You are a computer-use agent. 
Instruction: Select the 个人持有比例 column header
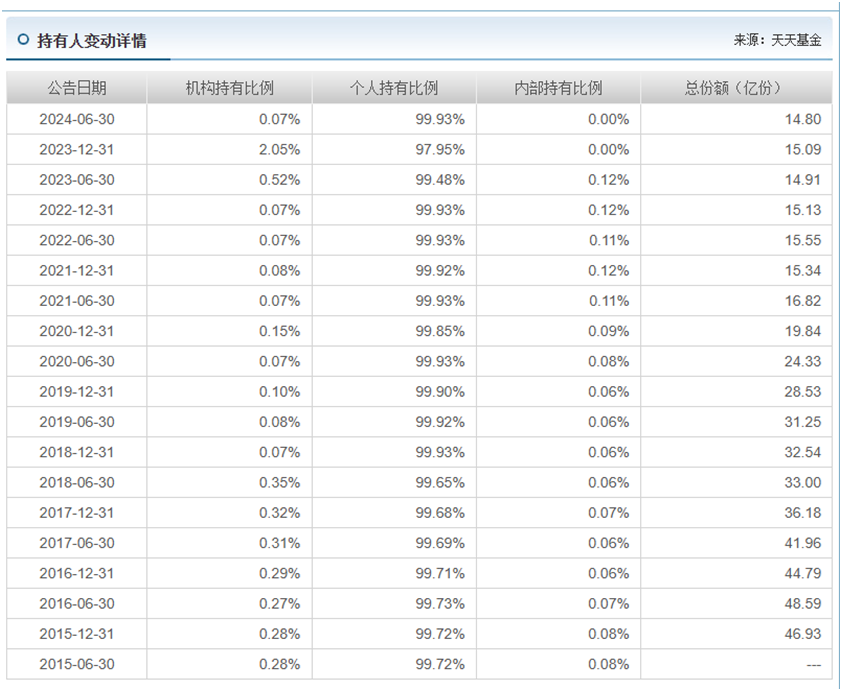pos(394,88)
